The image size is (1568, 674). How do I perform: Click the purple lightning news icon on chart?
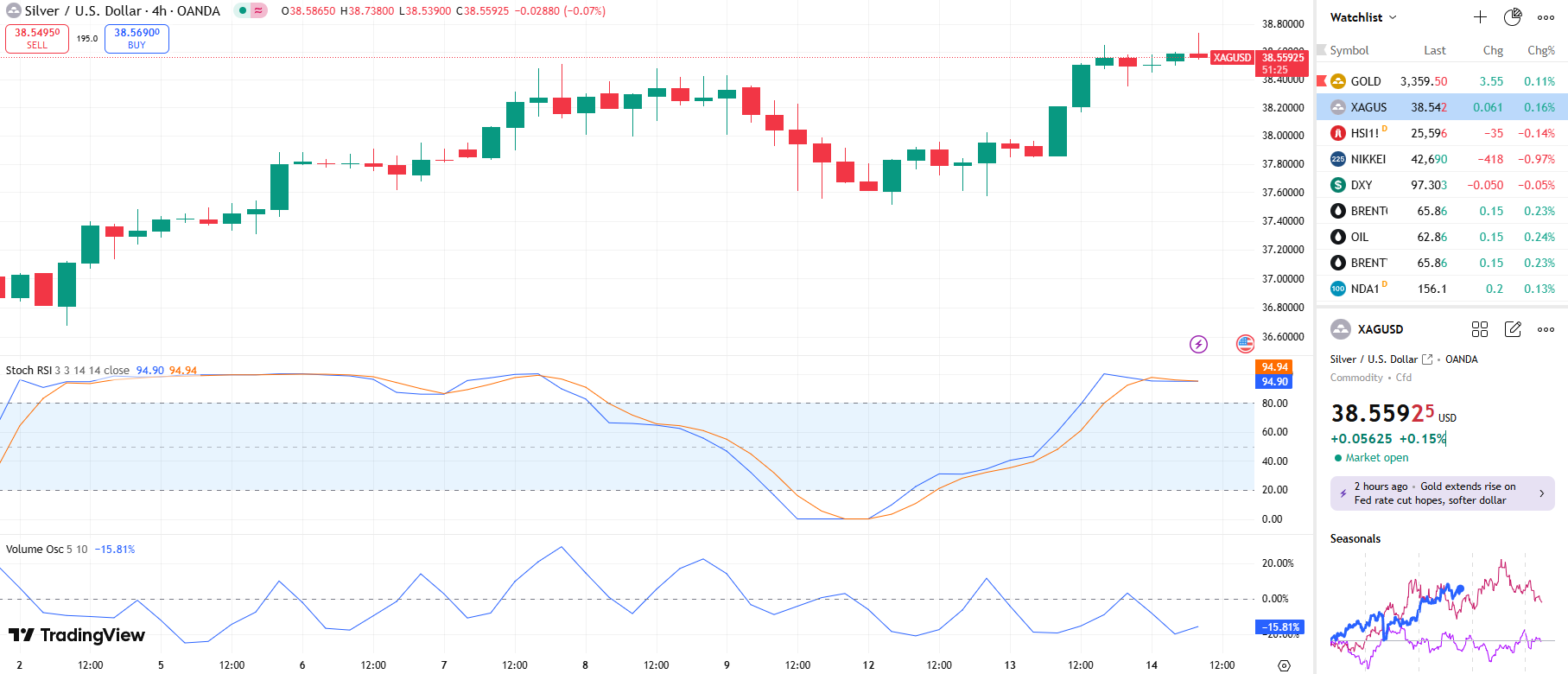tap(1198, 345)
